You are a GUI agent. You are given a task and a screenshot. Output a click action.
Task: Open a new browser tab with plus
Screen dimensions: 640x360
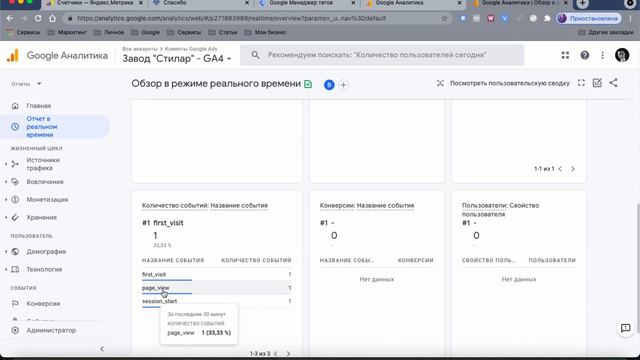click(583, 4)
